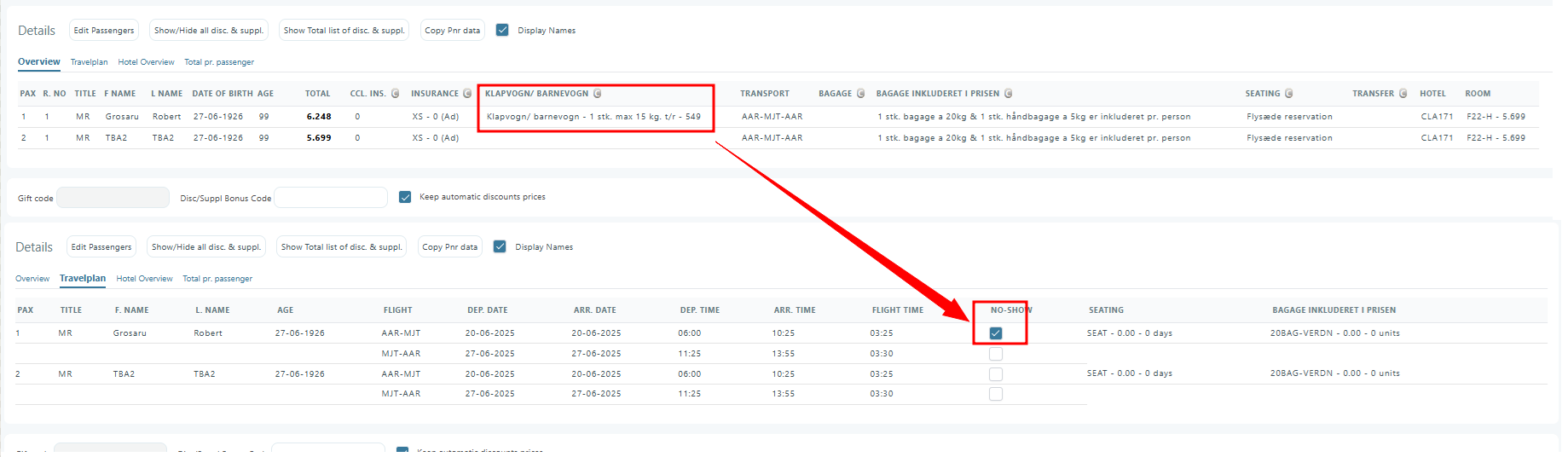Viewport: 1568px width, 457px height.
Task: Click info icon next to KLAPVOGN/ BARNEVOGN header
Action: pyautogui.click(x=597, y=94)
